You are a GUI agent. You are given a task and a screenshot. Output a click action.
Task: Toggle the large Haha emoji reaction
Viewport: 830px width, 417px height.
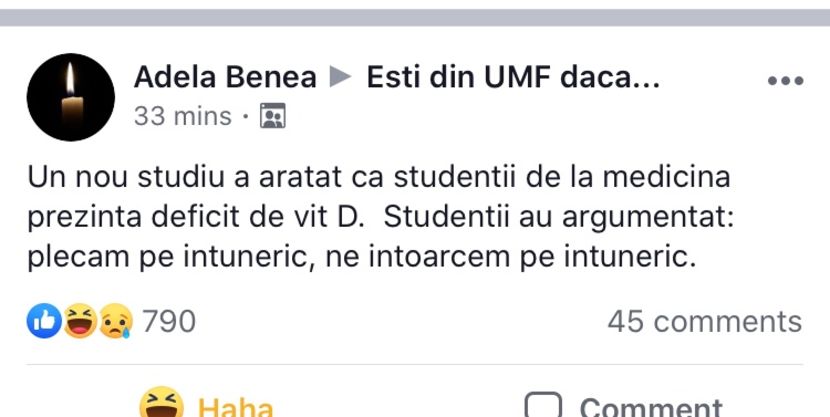coord(161,403)
